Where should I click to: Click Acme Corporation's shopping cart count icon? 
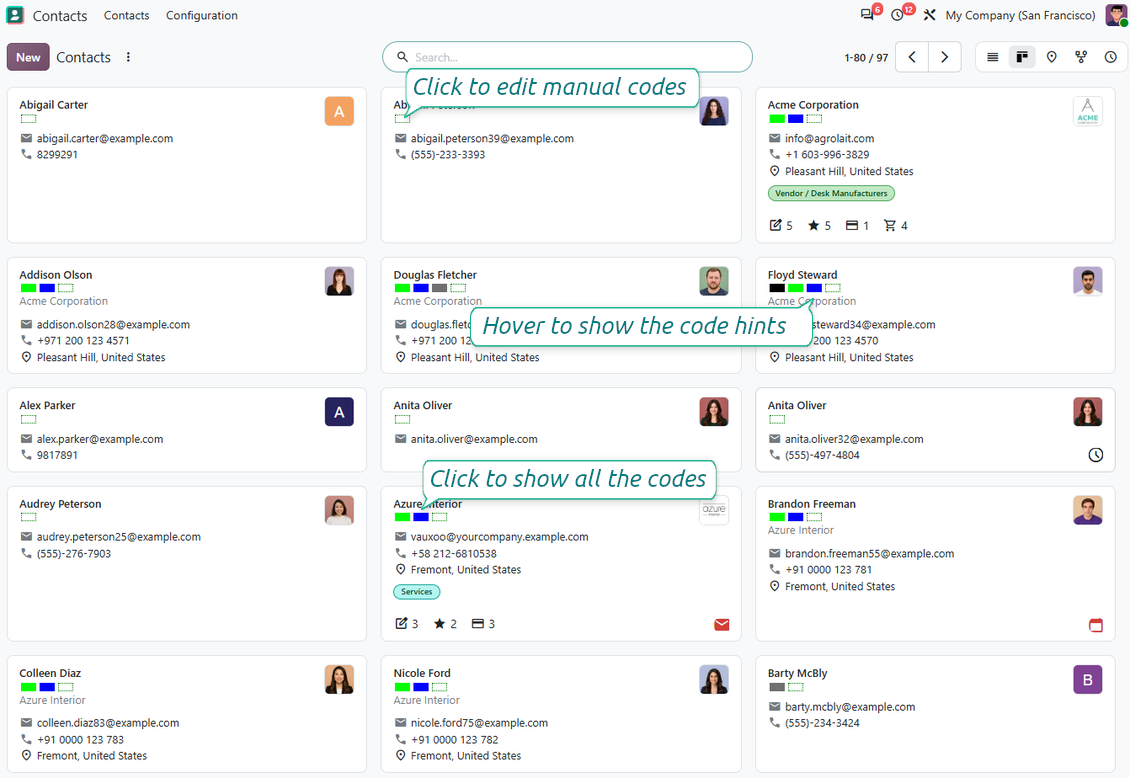890,225
